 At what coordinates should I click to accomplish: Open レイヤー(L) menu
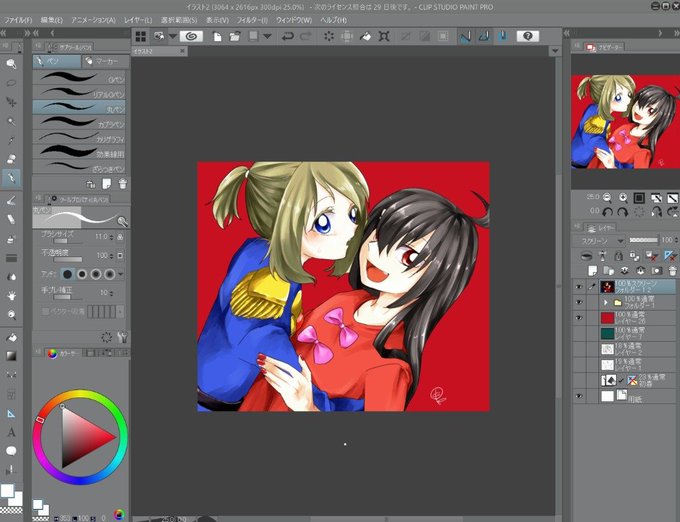tap(138, 20)
